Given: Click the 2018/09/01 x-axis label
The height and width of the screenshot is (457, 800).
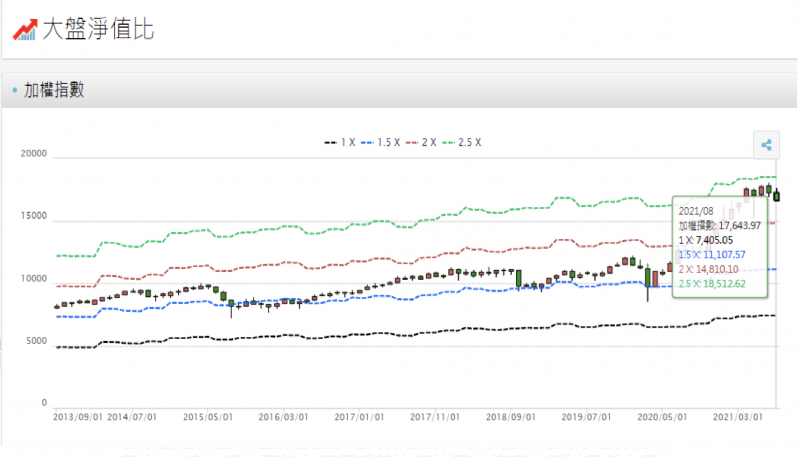Looking at the screenshot, I should [x=511, y=417].
